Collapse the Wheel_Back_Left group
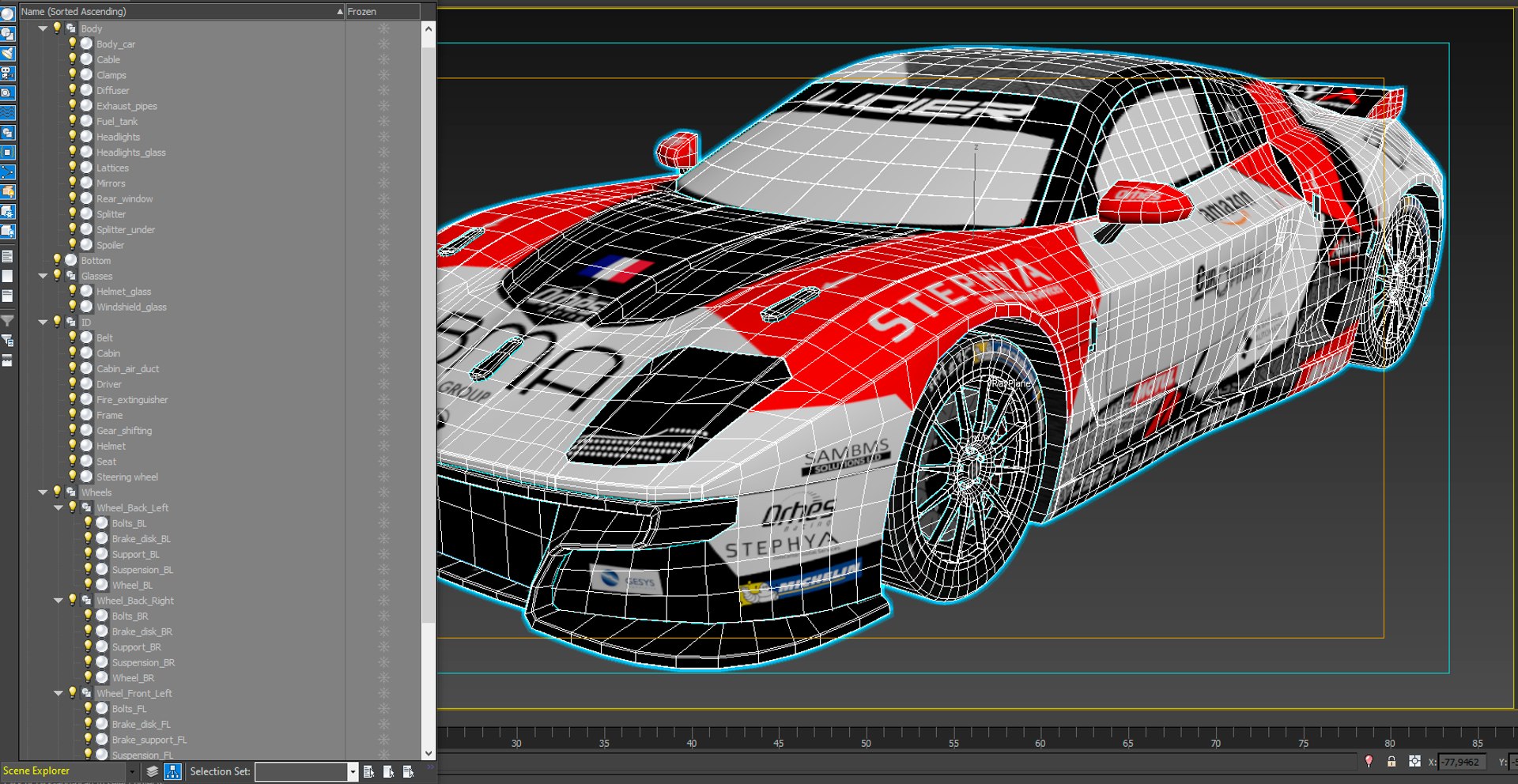The image size is (1518, 784). click(x=59, y=507)
